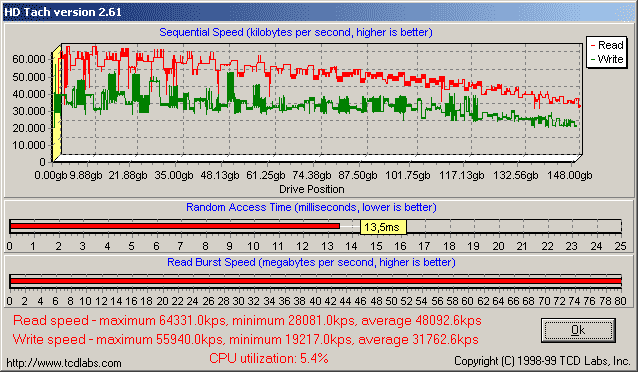This screenshot has height=372, width=638.
Task: Click the 35.00gb drive position label
Action: pyautogui.click(x=174, y=175)
